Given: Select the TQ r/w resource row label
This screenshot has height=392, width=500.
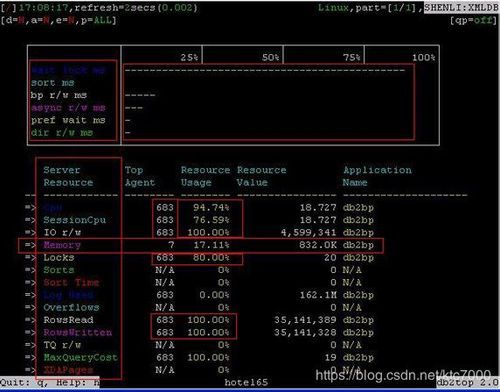Looking at the screenshot, I should pos(62,345).
